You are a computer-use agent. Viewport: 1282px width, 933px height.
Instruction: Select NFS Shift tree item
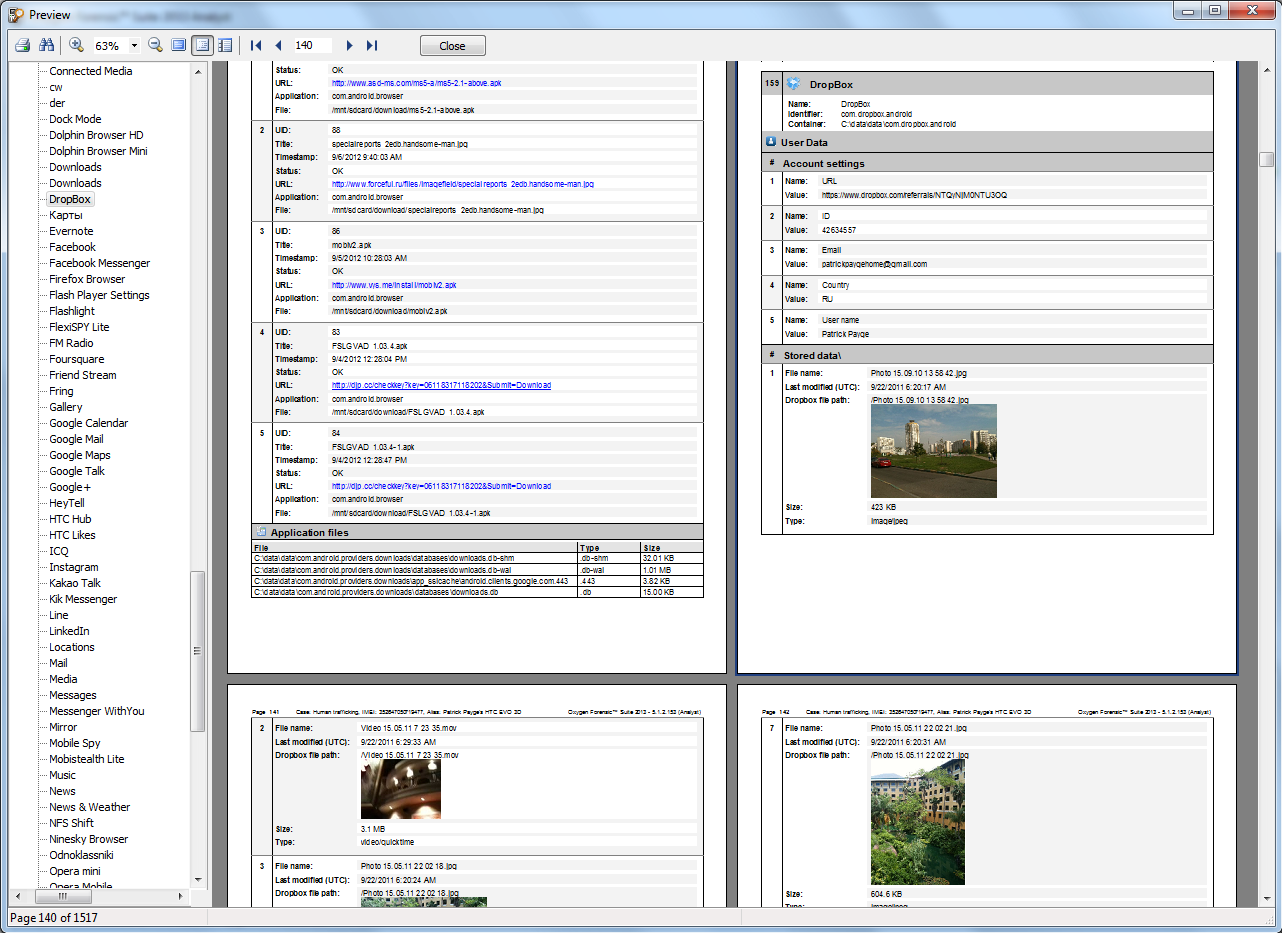coord(72,823)
